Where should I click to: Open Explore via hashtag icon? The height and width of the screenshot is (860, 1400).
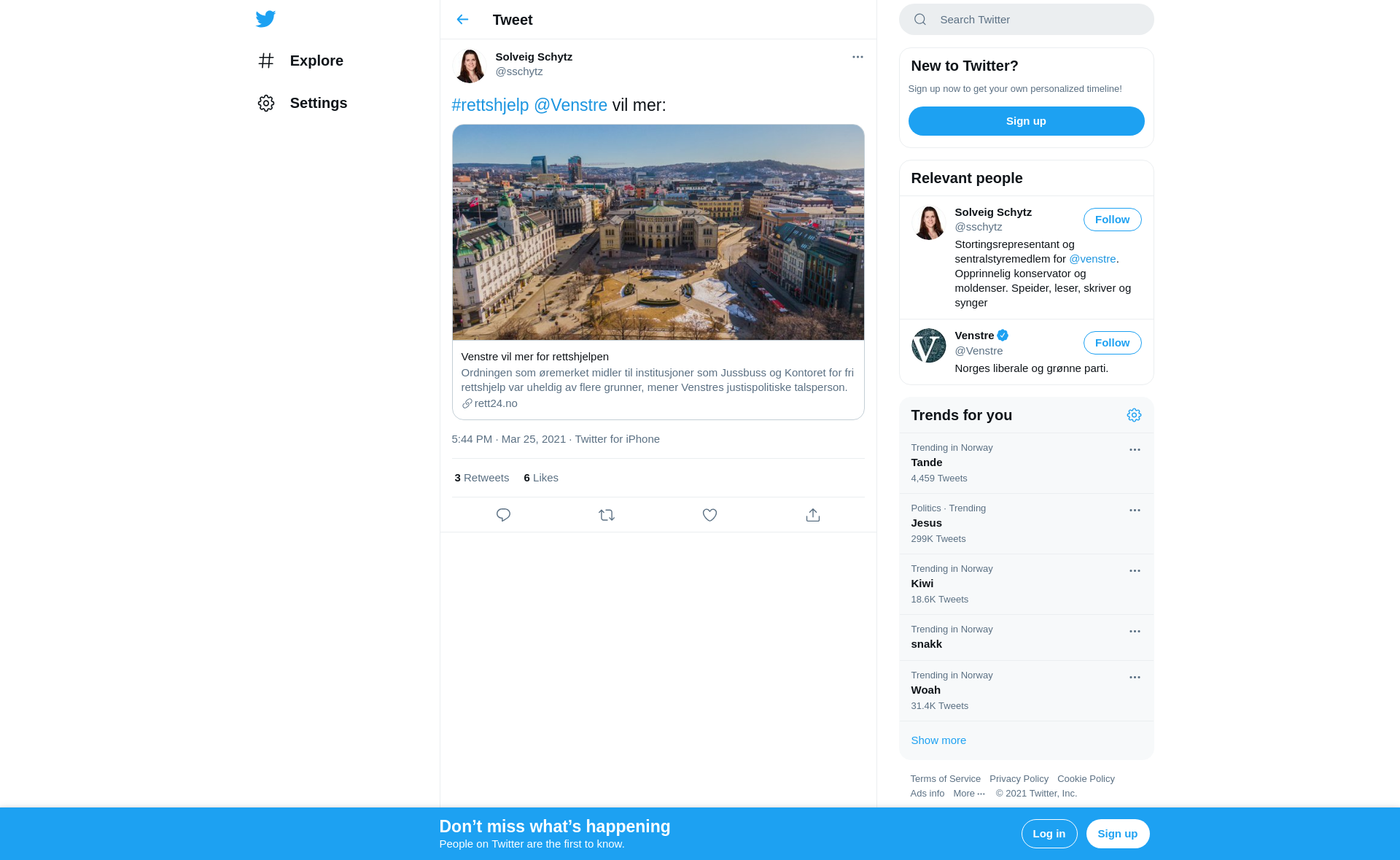pyautogui.click(x=266, y=61)
